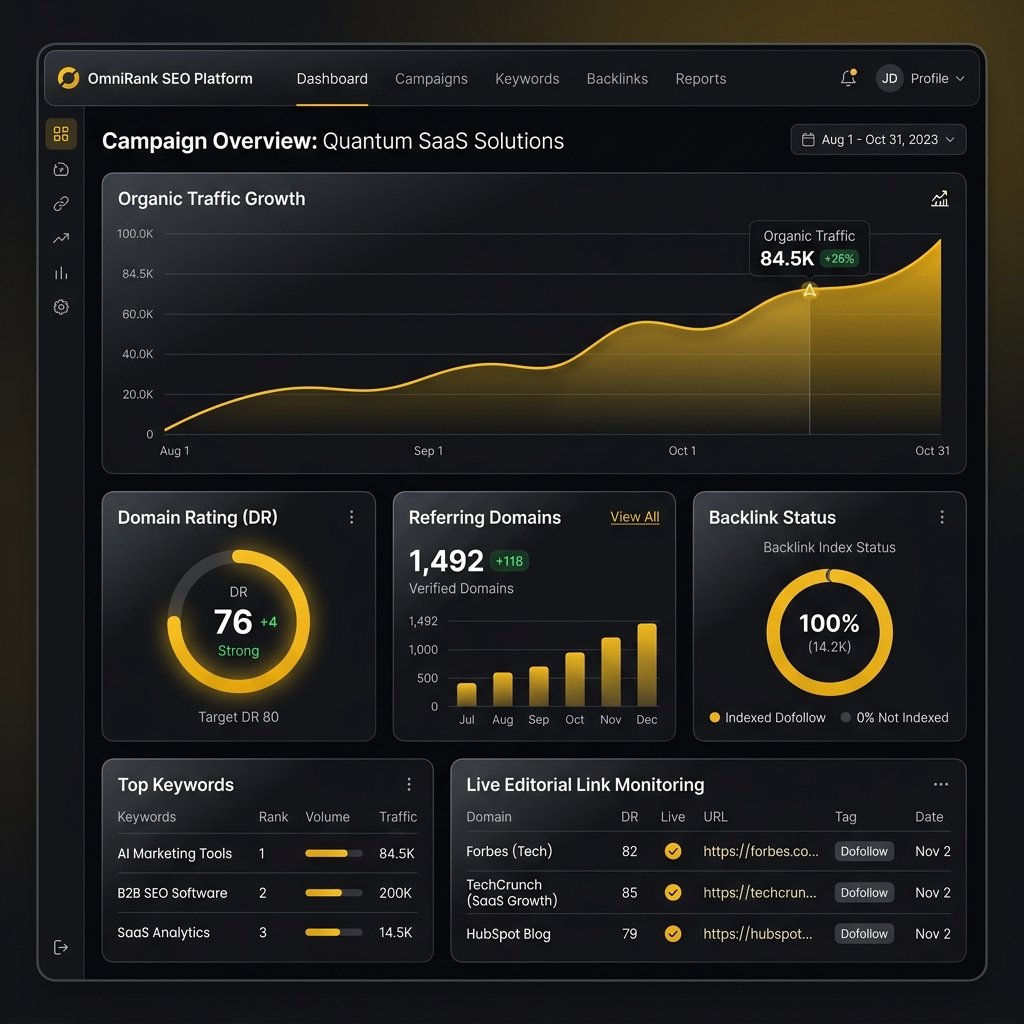Open the speed gauge sidebar icon

point(61,169)
